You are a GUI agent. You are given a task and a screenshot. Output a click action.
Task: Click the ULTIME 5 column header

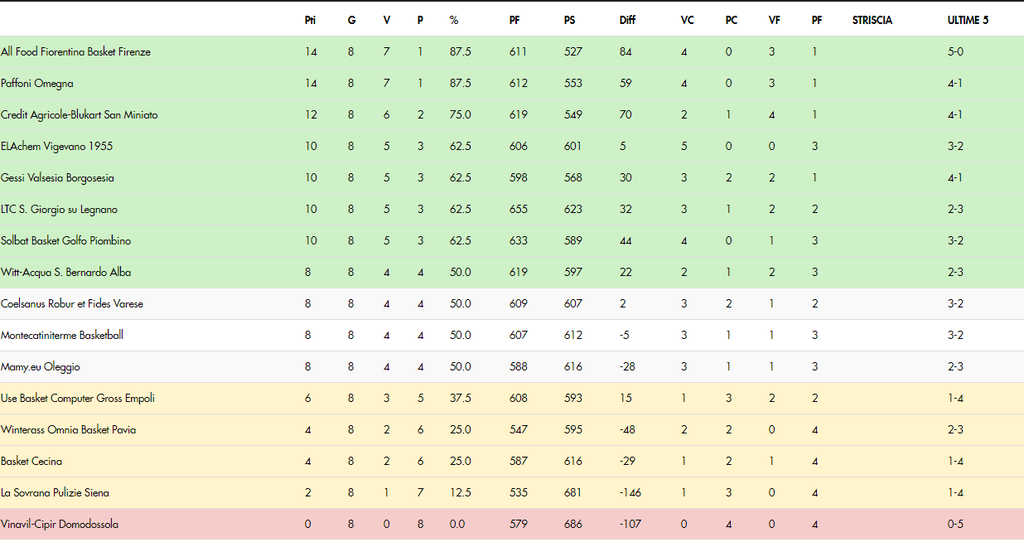pyautogui.click(x=968, y=20)
